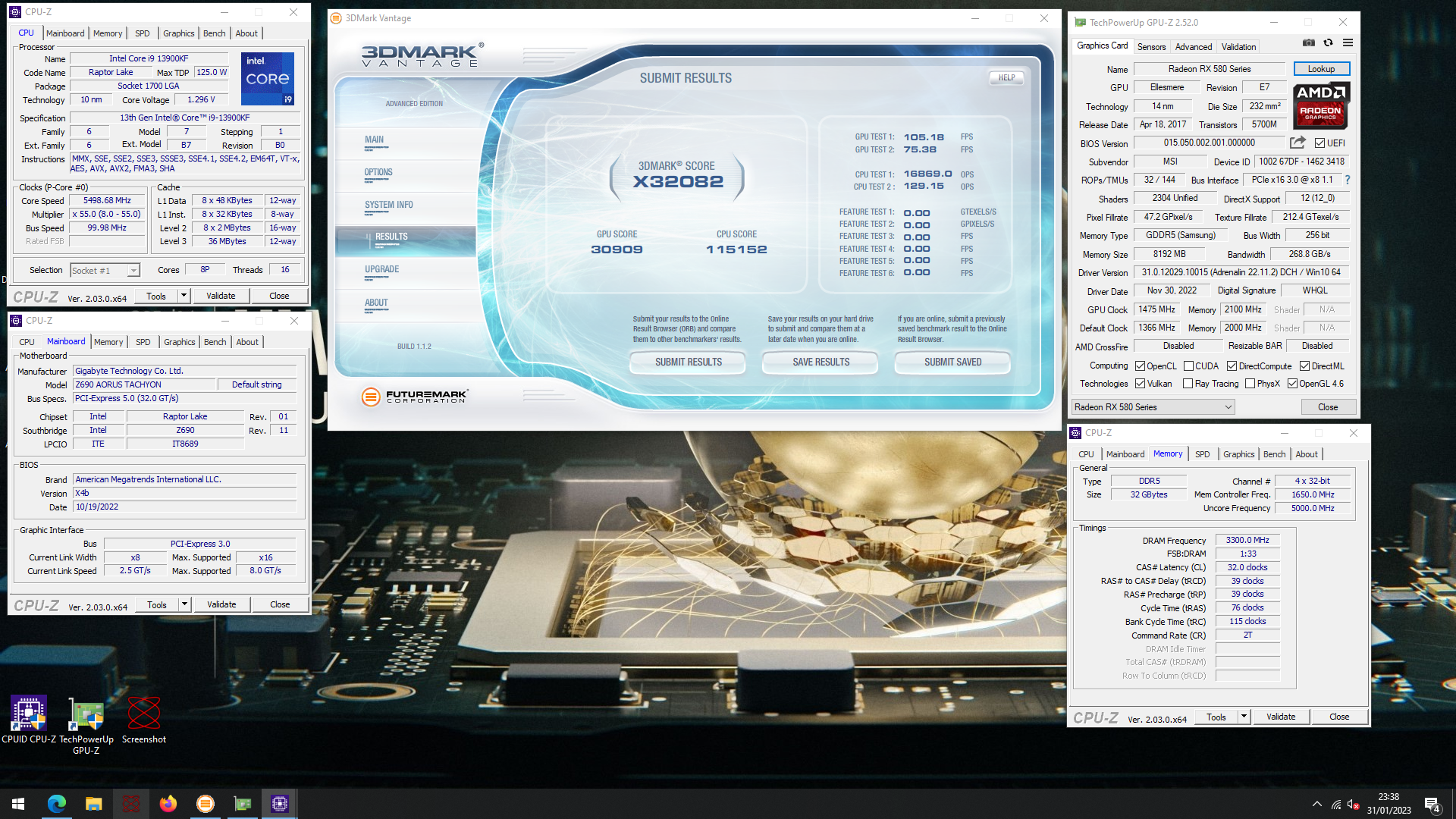The width and height of the screenshot is (1456, 819).
Task: Open Bench tab in top CPU-Z window
Action: (x=214, y=33)
